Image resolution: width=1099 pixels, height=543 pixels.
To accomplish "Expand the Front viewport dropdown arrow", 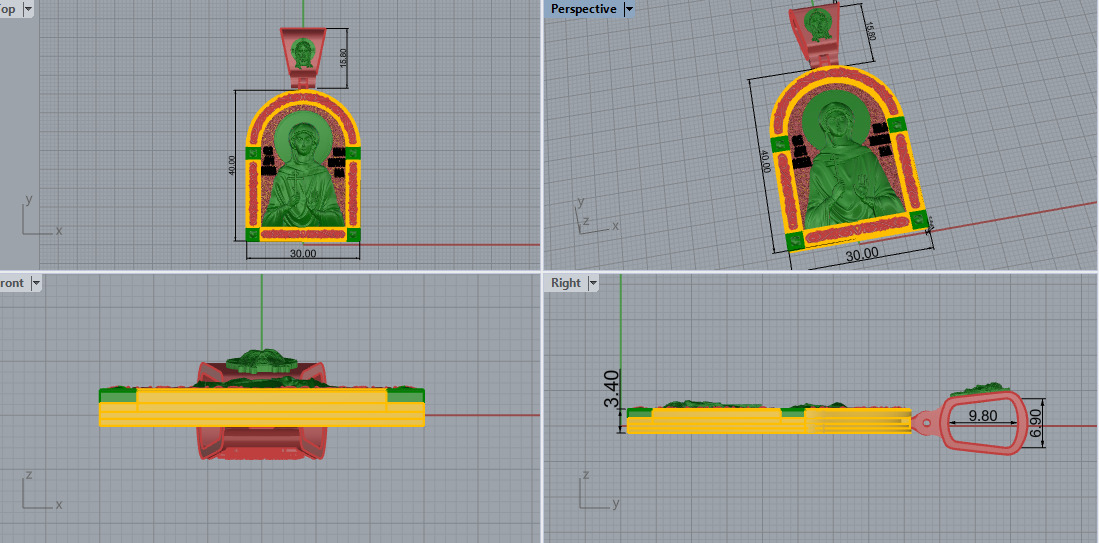I will pos(35,283).
